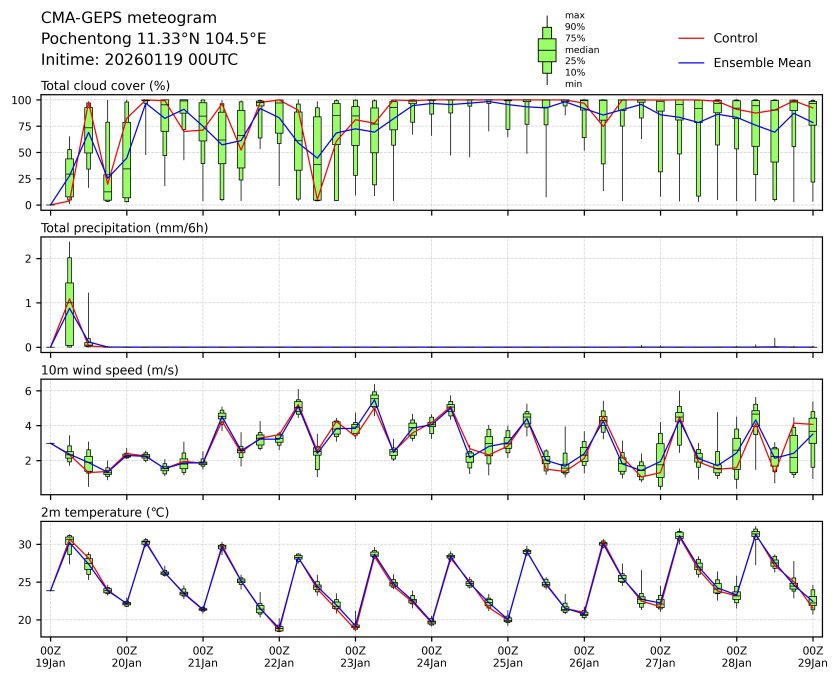839x680 pixels.
Task: Click the max label in boxplot legend
Action: [574, 15]
